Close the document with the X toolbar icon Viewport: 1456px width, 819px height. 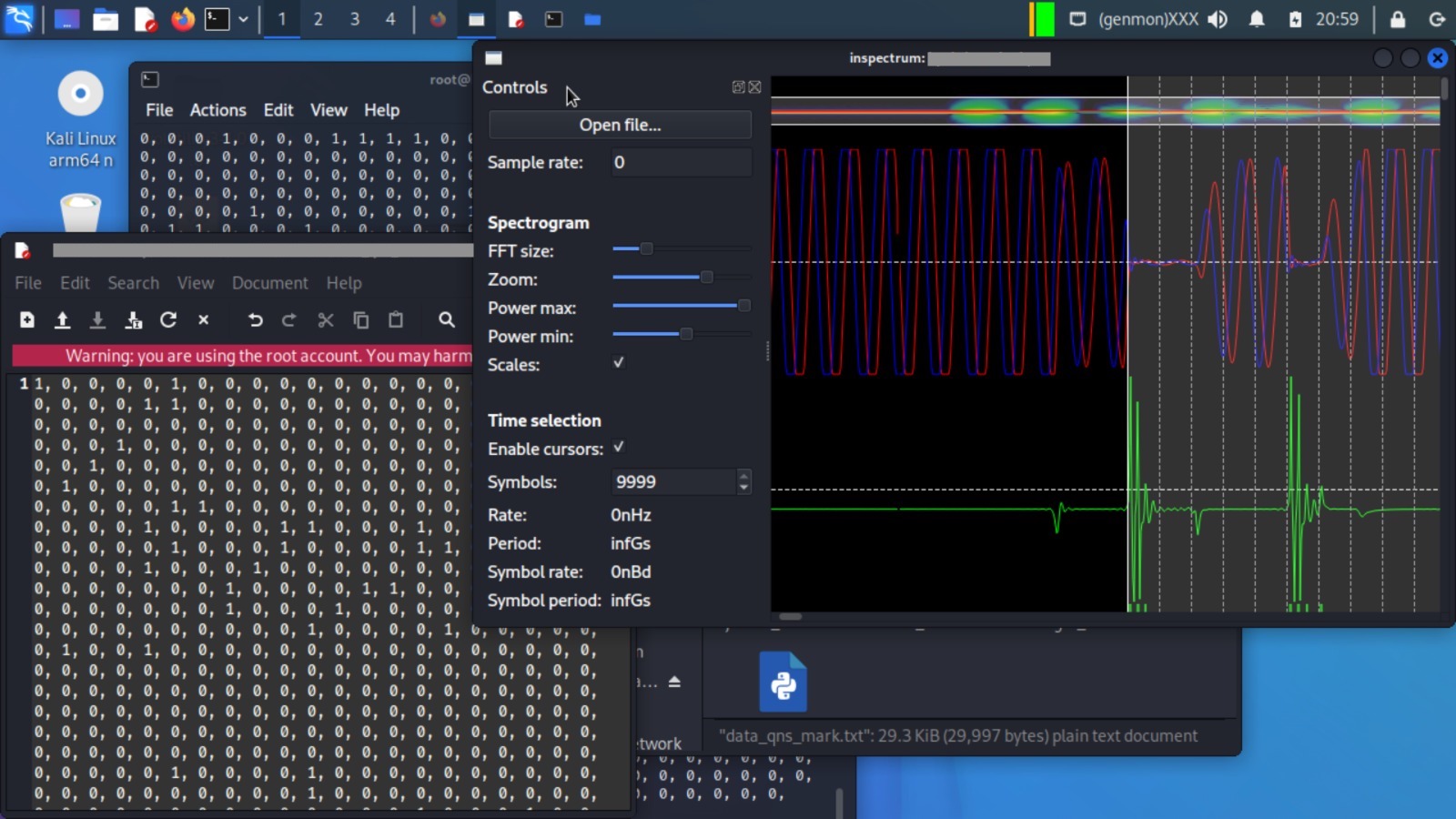tap(204, 319)
